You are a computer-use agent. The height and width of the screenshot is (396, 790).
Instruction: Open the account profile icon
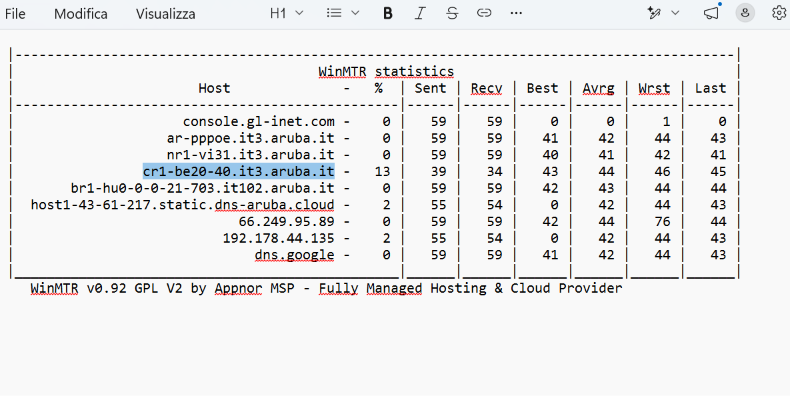tap(745, 13)
